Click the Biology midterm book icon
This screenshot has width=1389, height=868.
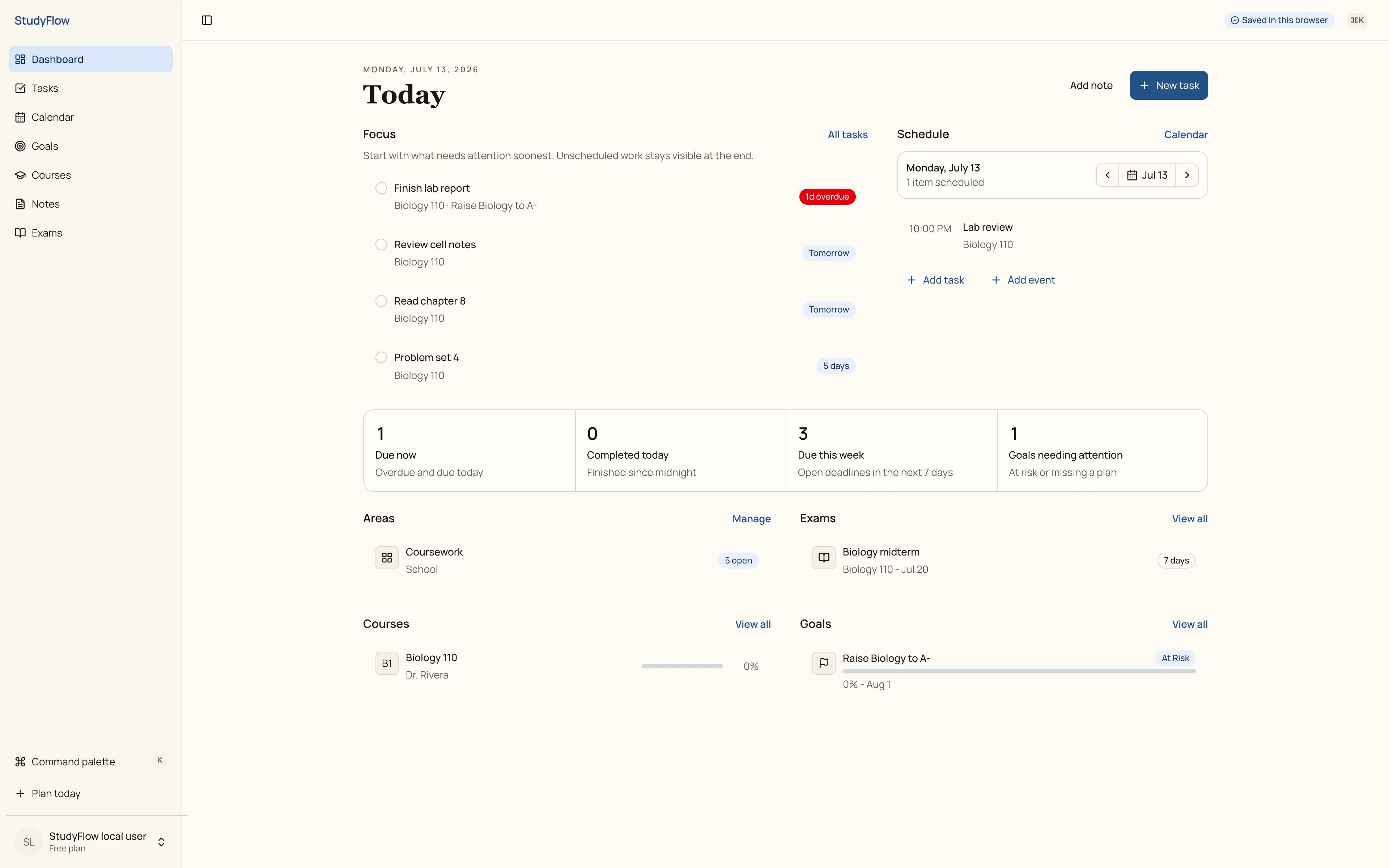click(x=824, y=557)
